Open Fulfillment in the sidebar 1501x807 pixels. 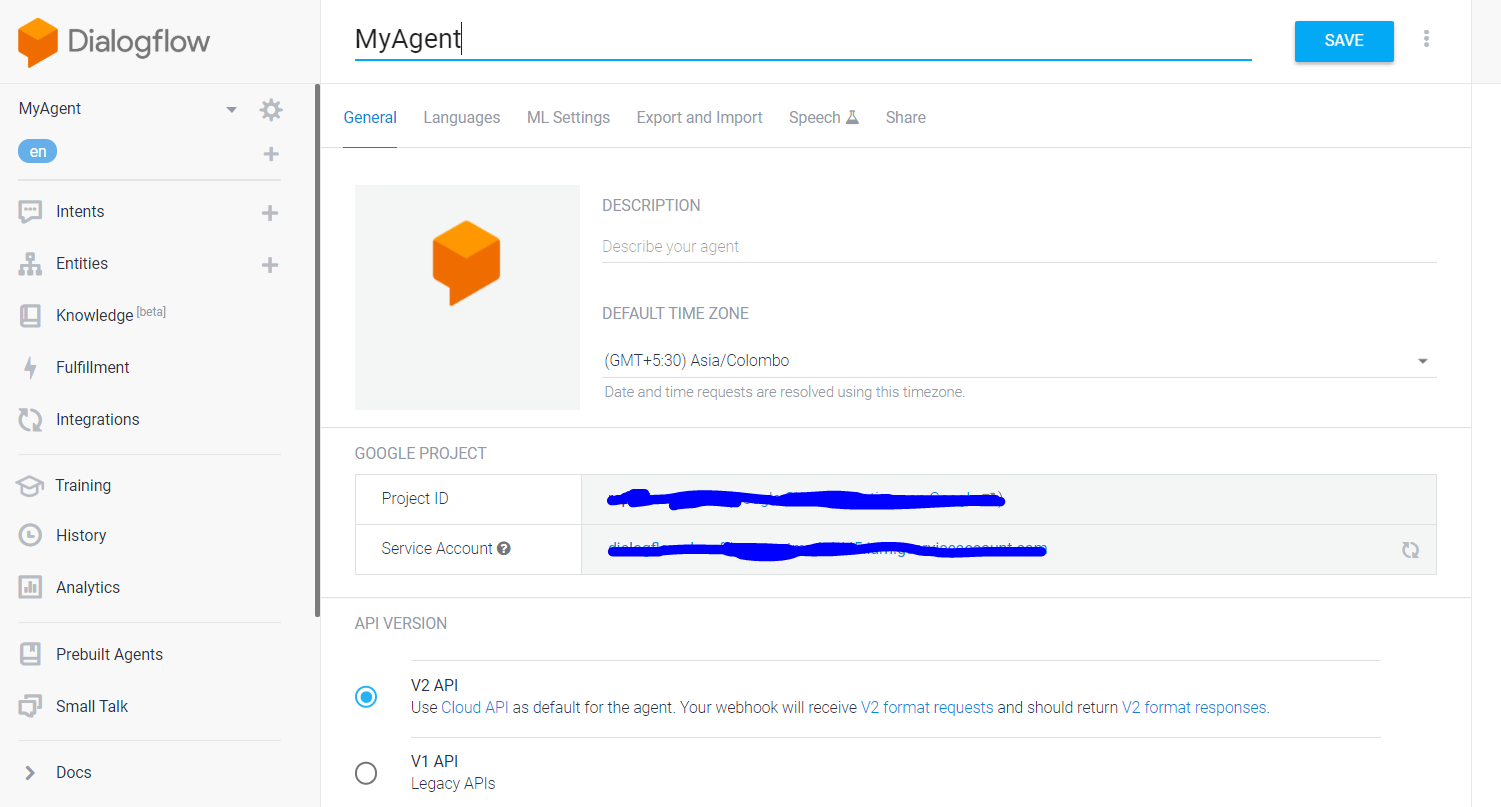pos(93,368)
